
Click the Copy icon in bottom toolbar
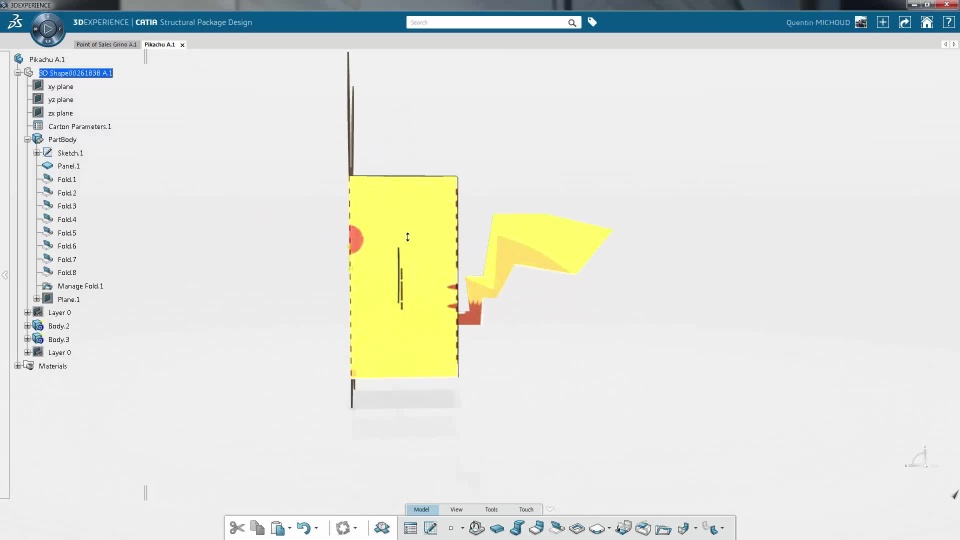coord(258,528)
